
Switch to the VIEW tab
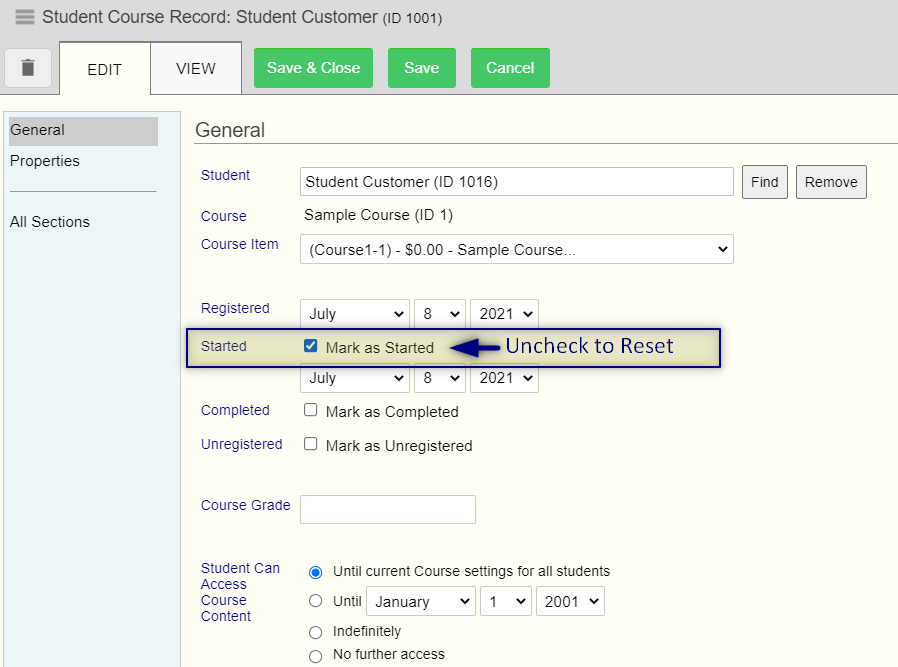[196, 69]
